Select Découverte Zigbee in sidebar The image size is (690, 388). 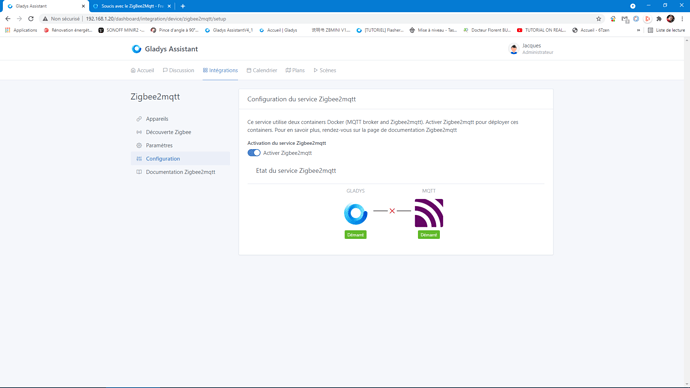tap(180, 132)
